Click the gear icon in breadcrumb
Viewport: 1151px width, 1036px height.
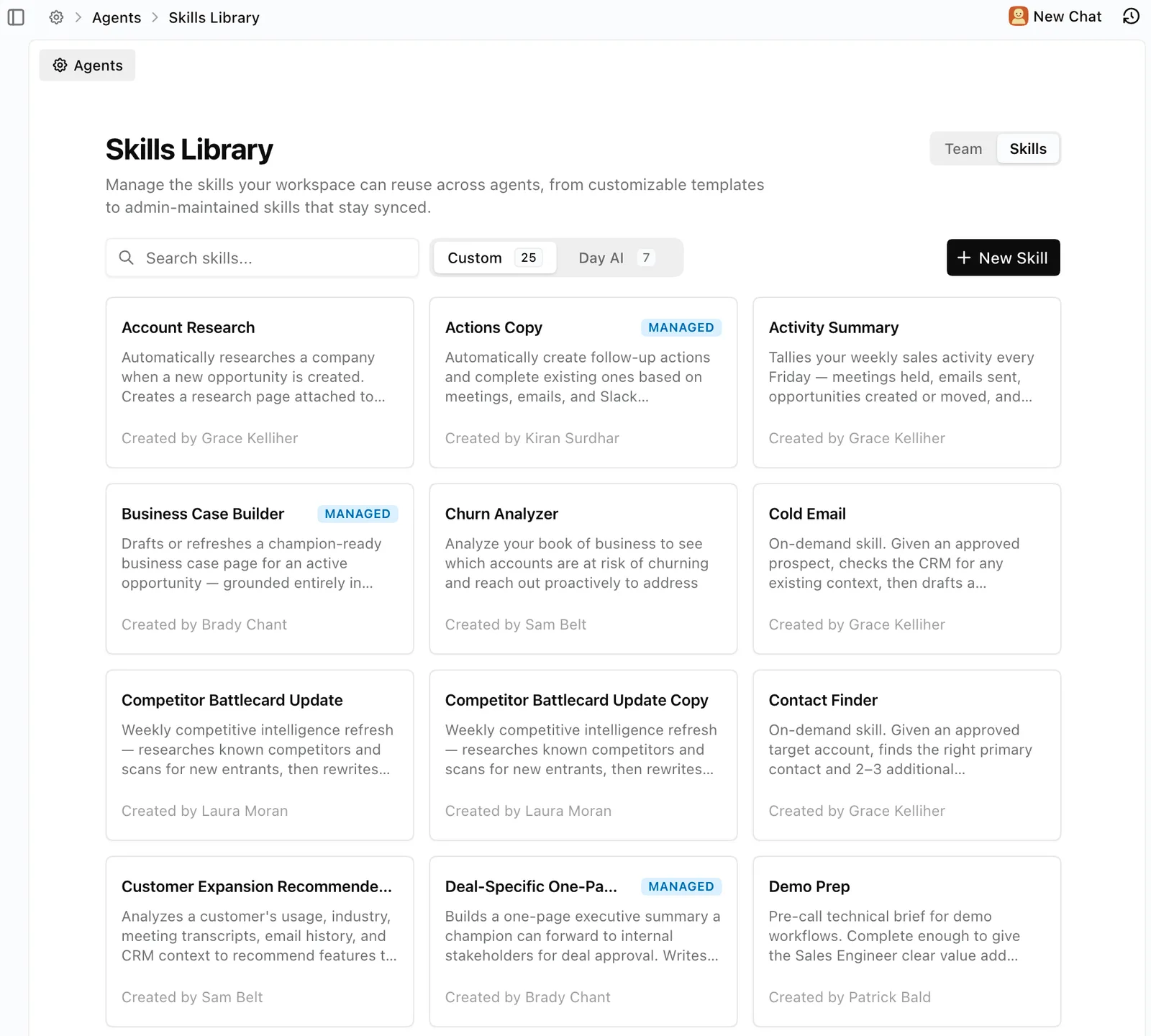point(56,17)
